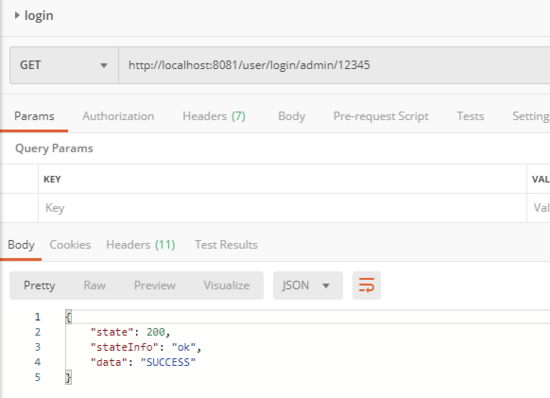The width and height of the screenshot is (550, 398).
Task: Select the Preview view button
Action: pos(155,285)
